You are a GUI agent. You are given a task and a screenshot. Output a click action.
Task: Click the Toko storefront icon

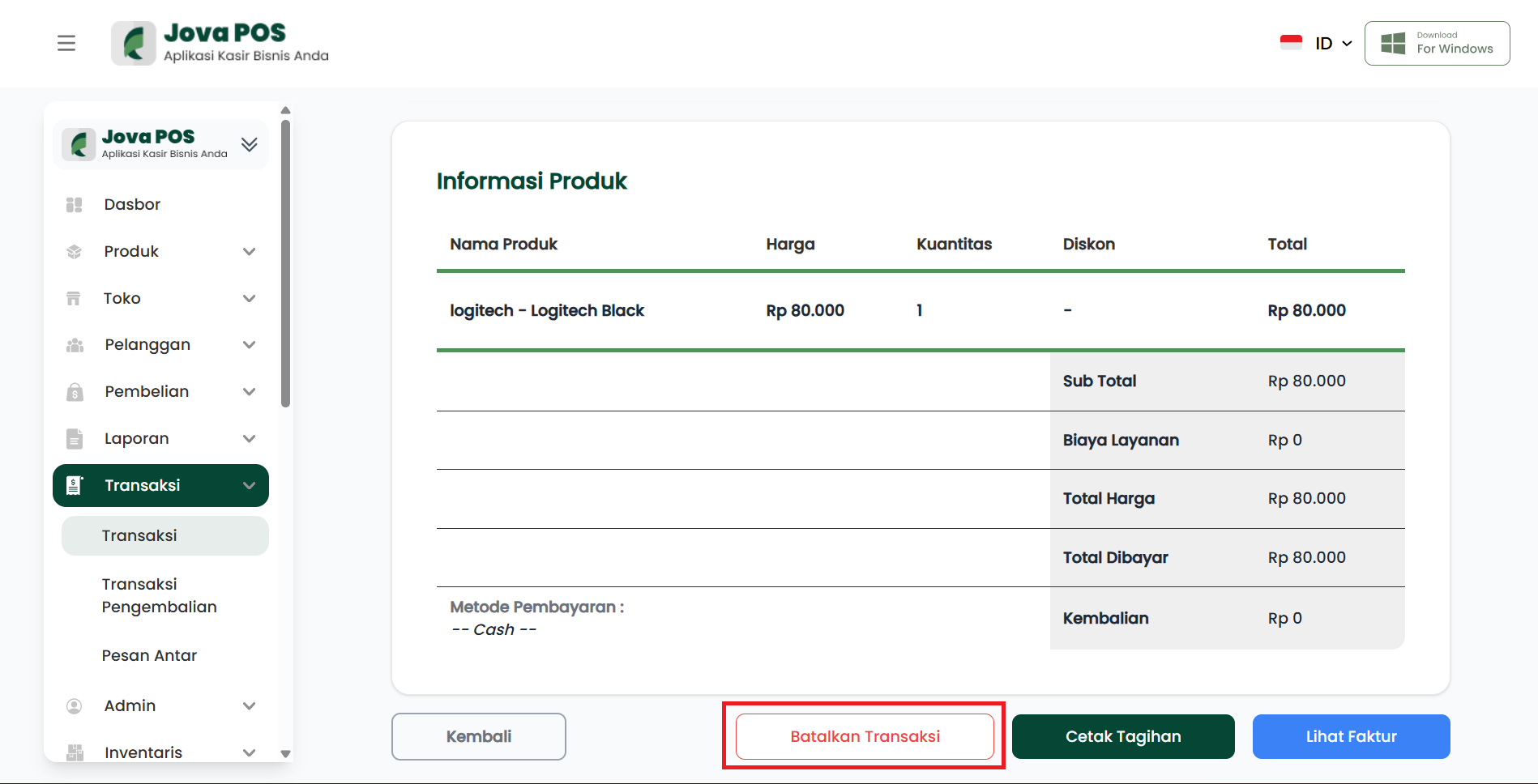[x=74, y=299]
